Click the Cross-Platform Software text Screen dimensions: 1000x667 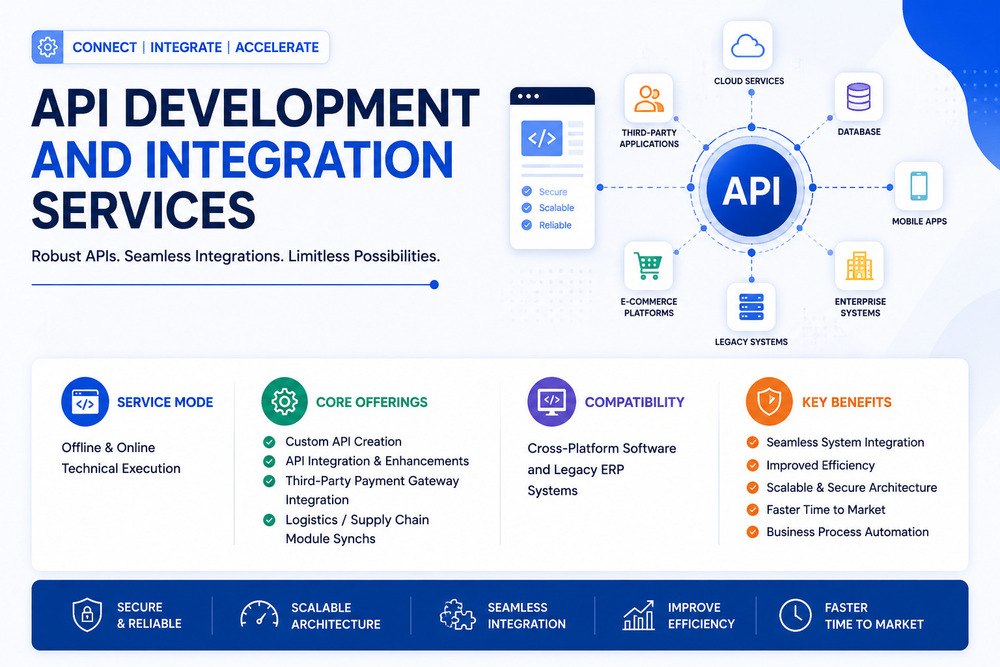pyautogui.click(x=602, y=448)
